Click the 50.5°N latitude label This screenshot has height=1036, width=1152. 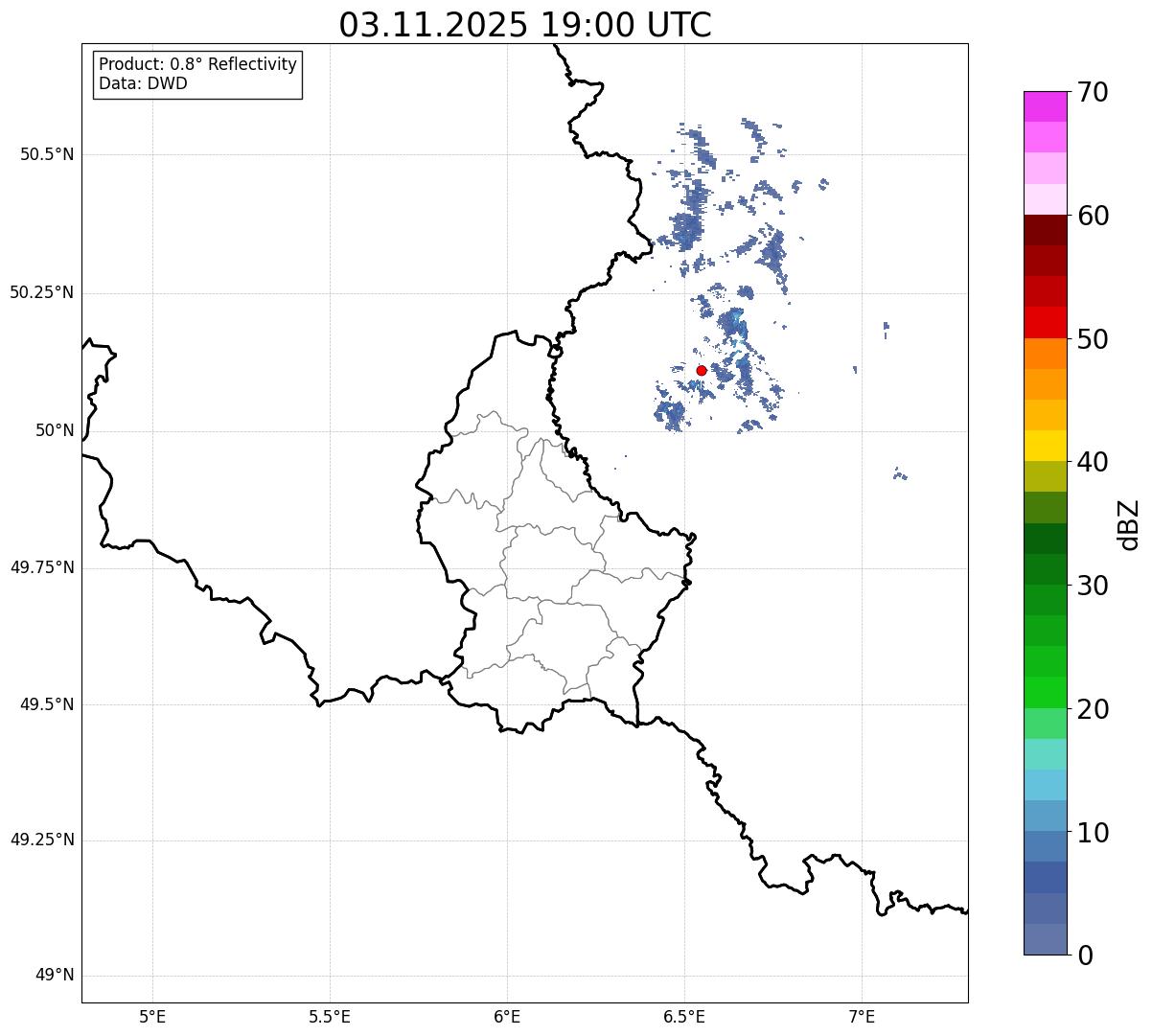[47, 154]
